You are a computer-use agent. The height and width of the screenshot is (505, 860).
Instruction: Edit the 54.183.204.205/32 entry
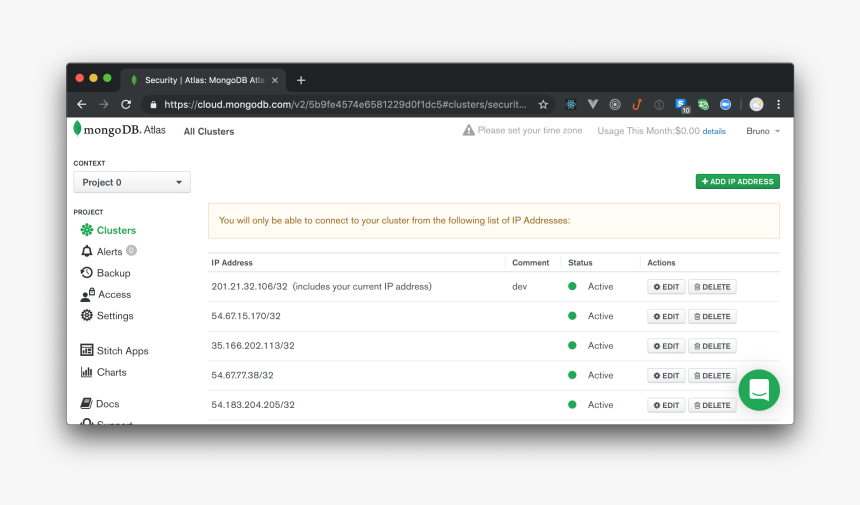(x=666, y=405)
